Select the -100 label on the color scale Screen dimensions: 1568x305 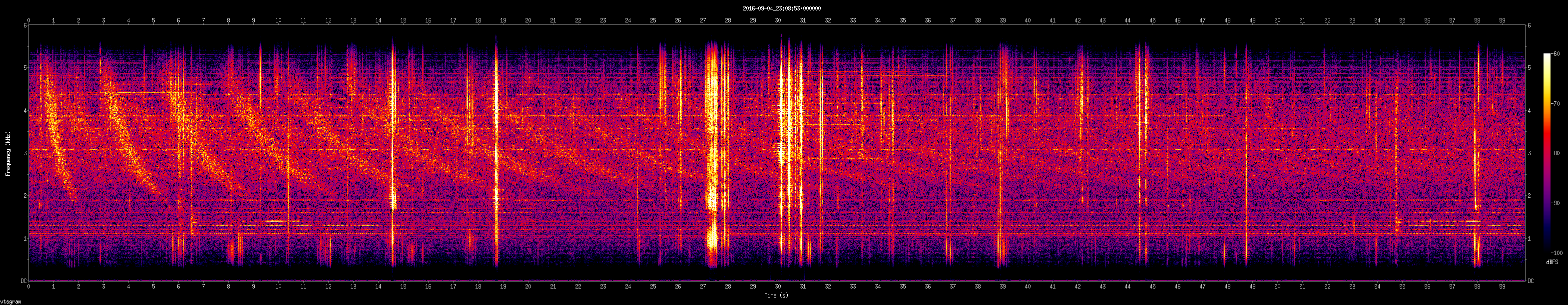pyautogui.click(x=1556, y=252)
